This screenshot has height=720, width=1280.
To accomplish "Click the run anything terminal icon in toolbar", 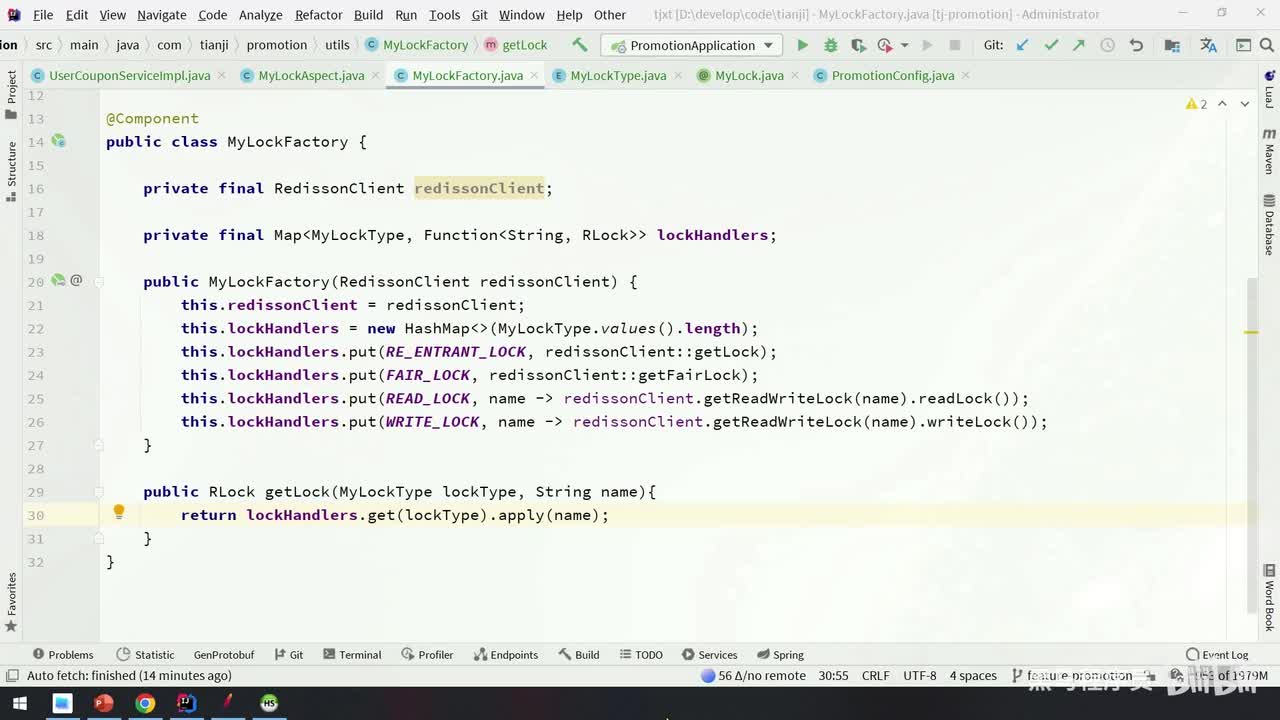I will (1244, 45).
